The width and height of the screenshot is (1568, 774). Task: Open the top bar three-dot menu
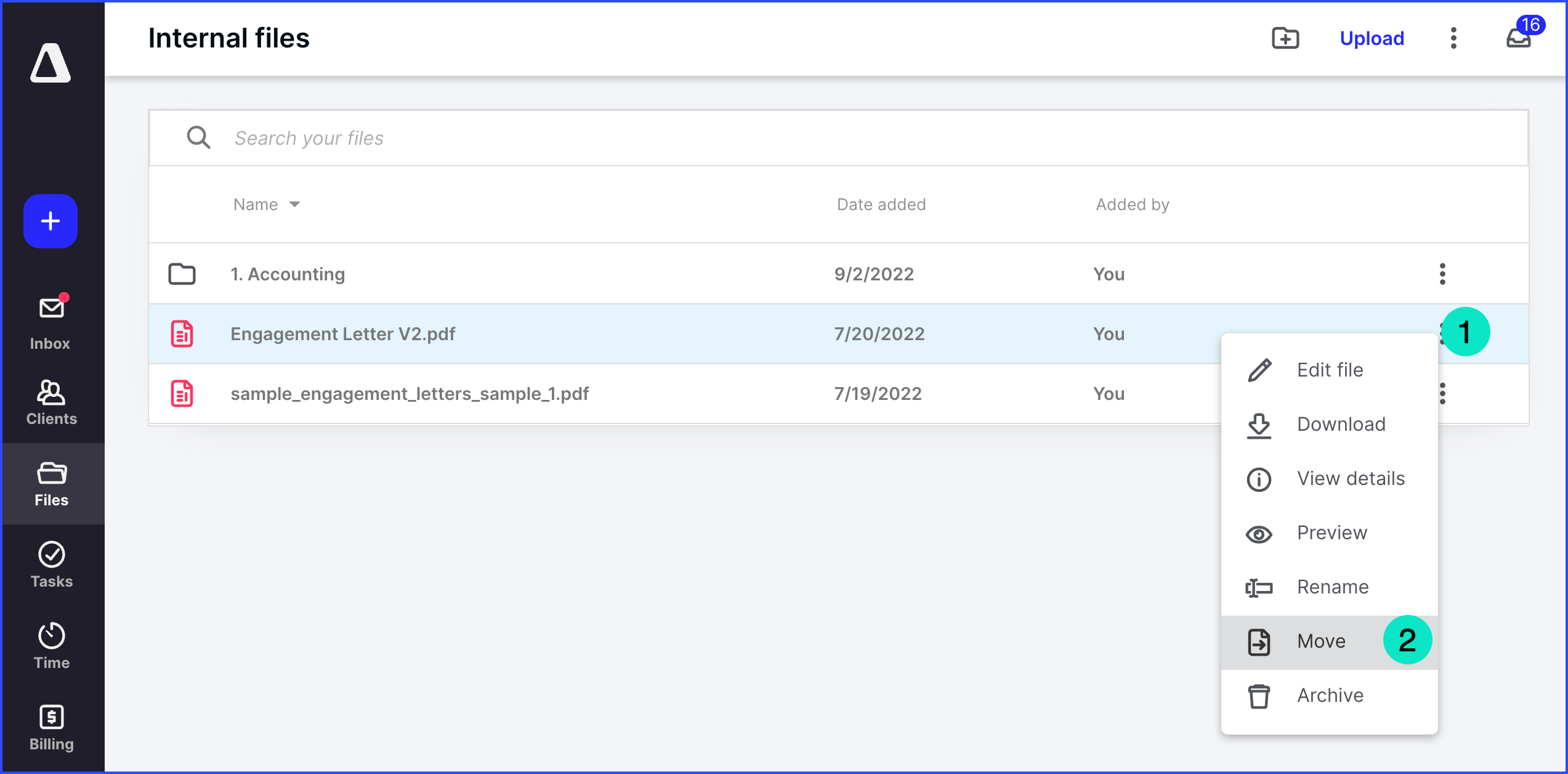click(1453, 38)
